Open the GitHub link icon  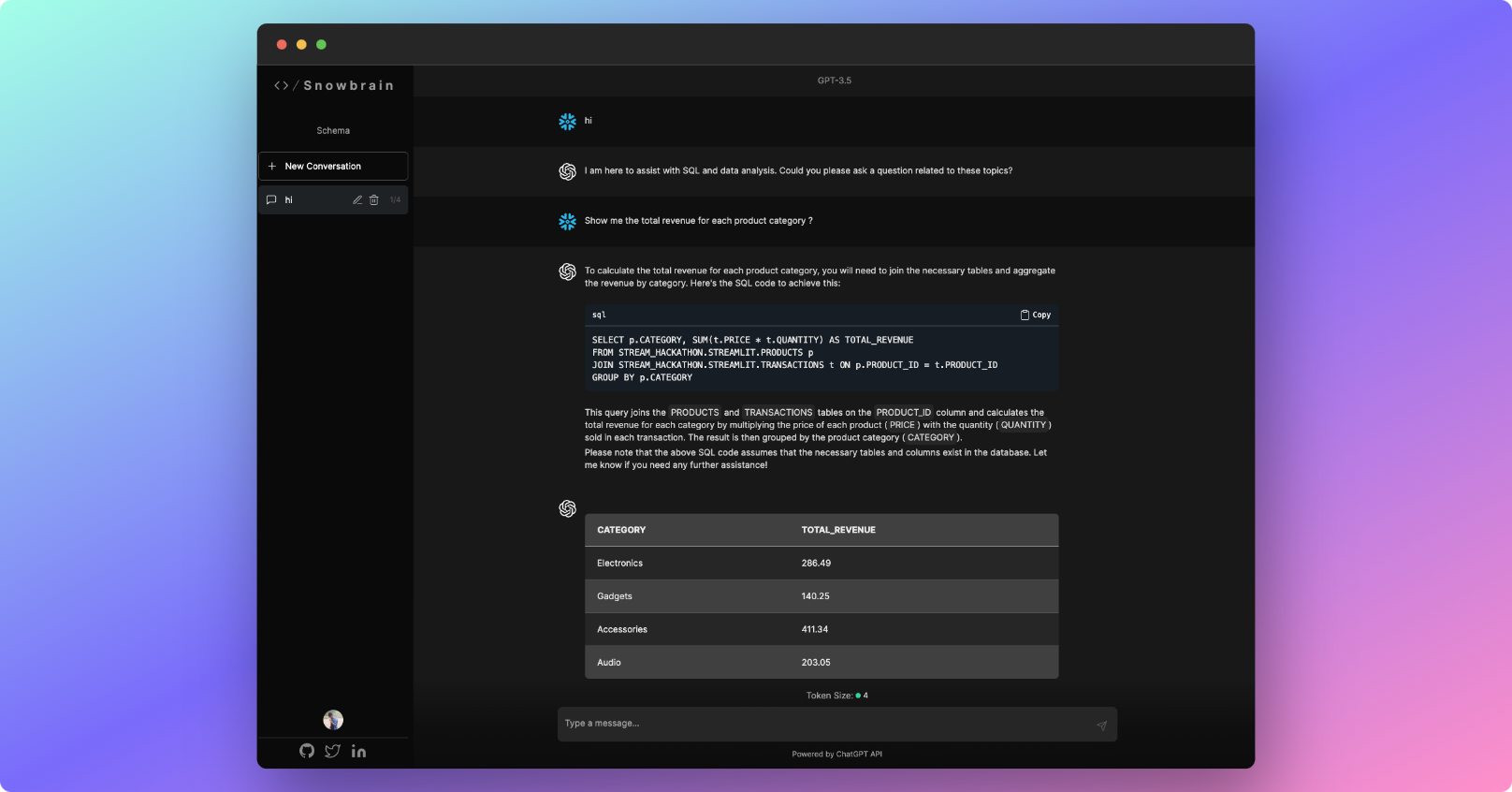coord(307,751)
